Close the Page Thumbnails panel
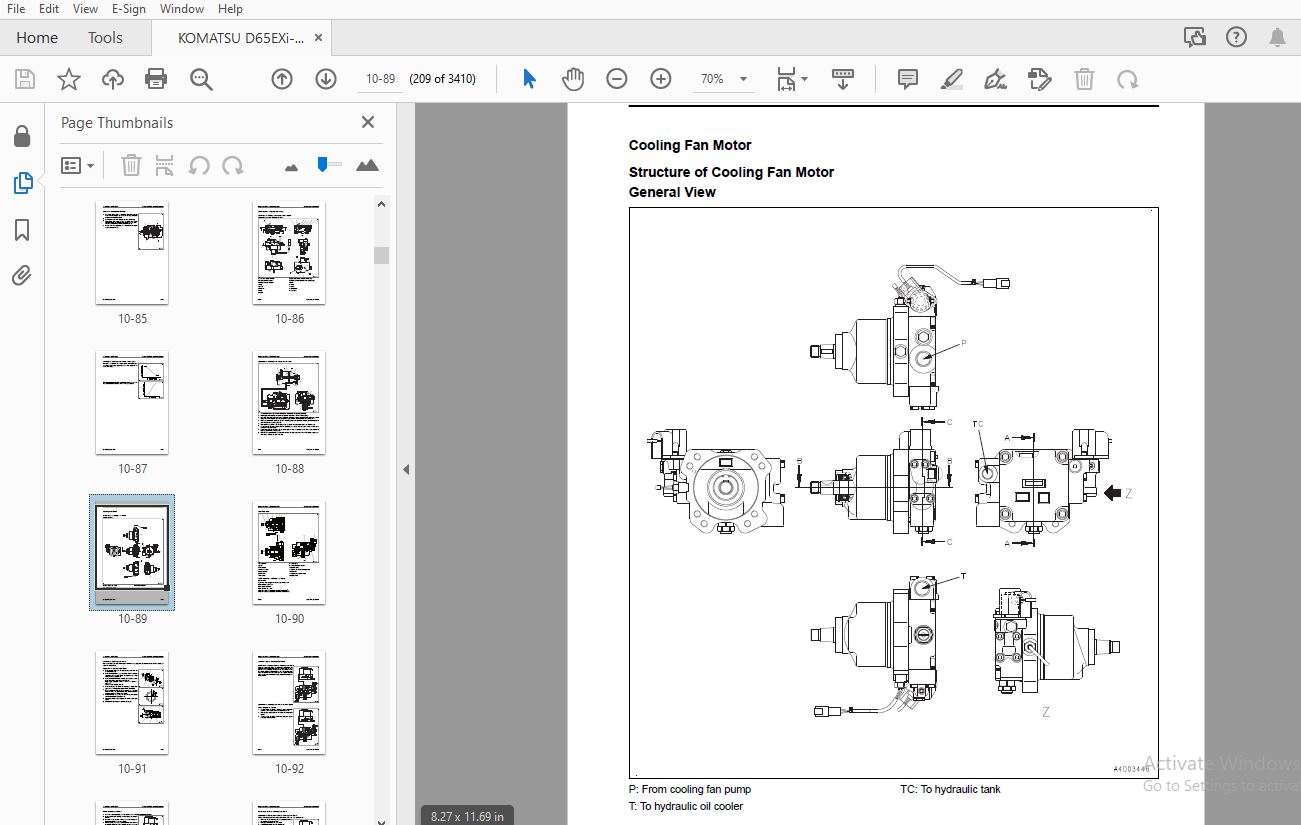This screenshot has height=825, width=1301. coord(368,122)
